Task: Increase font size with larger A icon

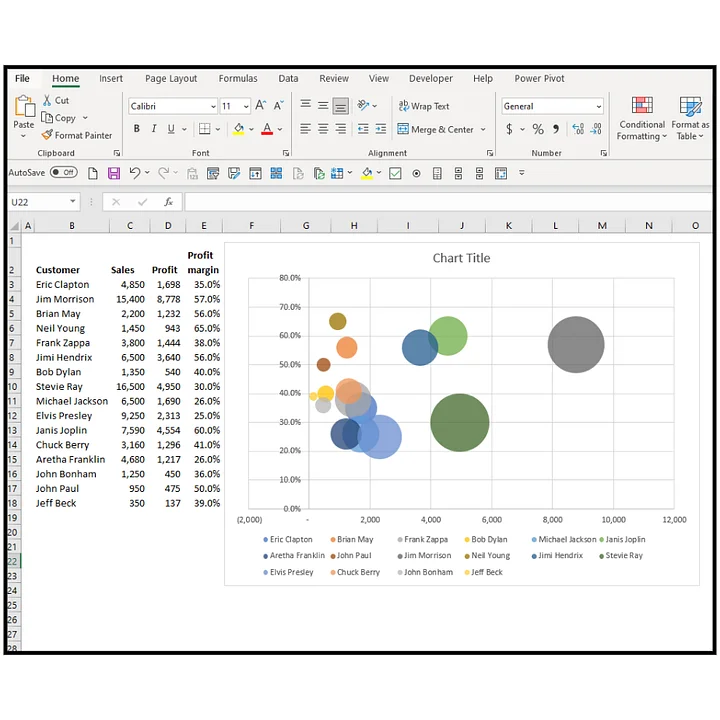Action: 260,106
